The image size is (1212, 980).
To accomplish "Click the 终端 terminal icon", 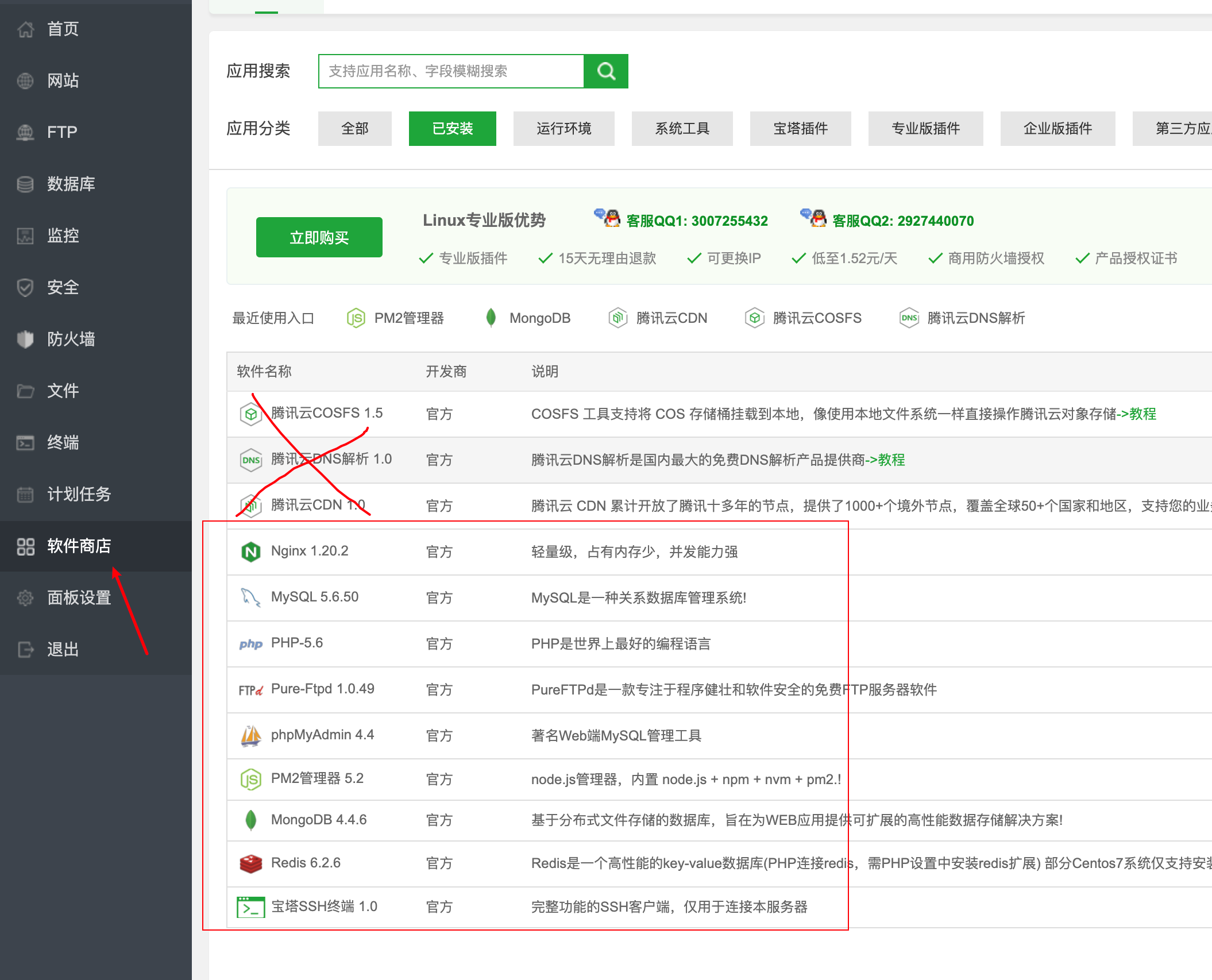I will coord(25,442).
